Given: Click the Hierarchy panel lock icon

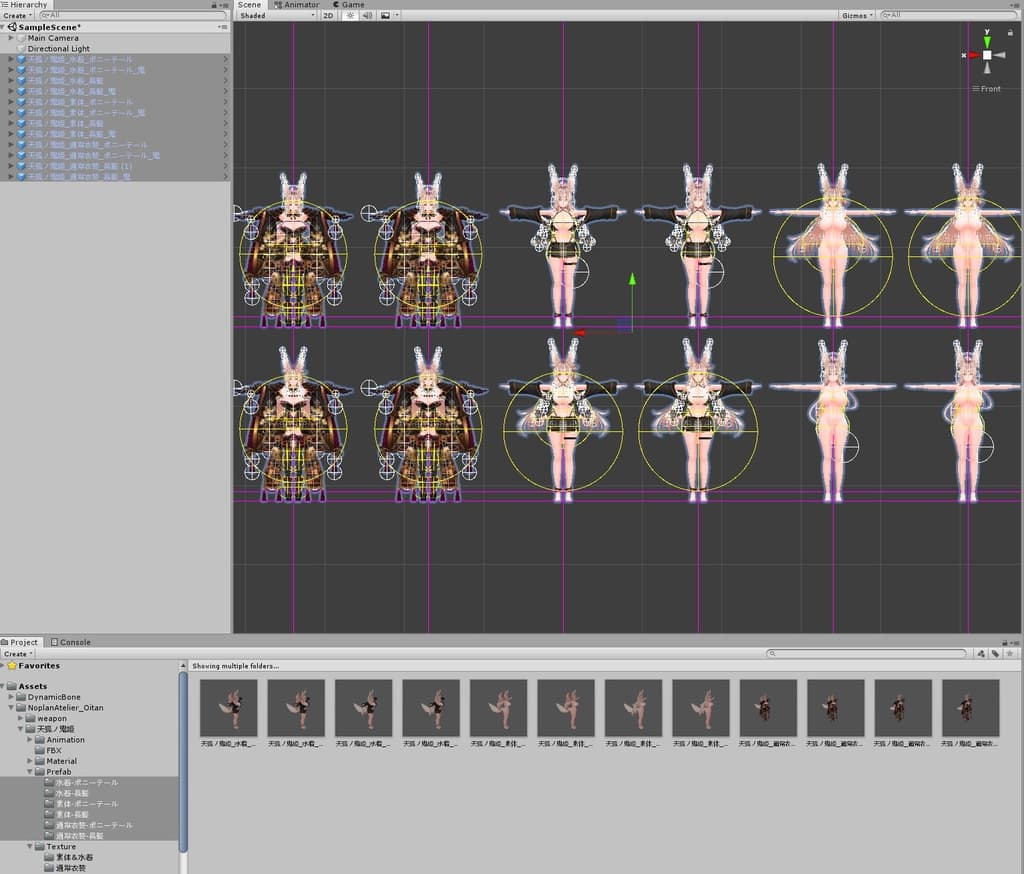Looking at the screenshot, I should [x=214, y=5].
